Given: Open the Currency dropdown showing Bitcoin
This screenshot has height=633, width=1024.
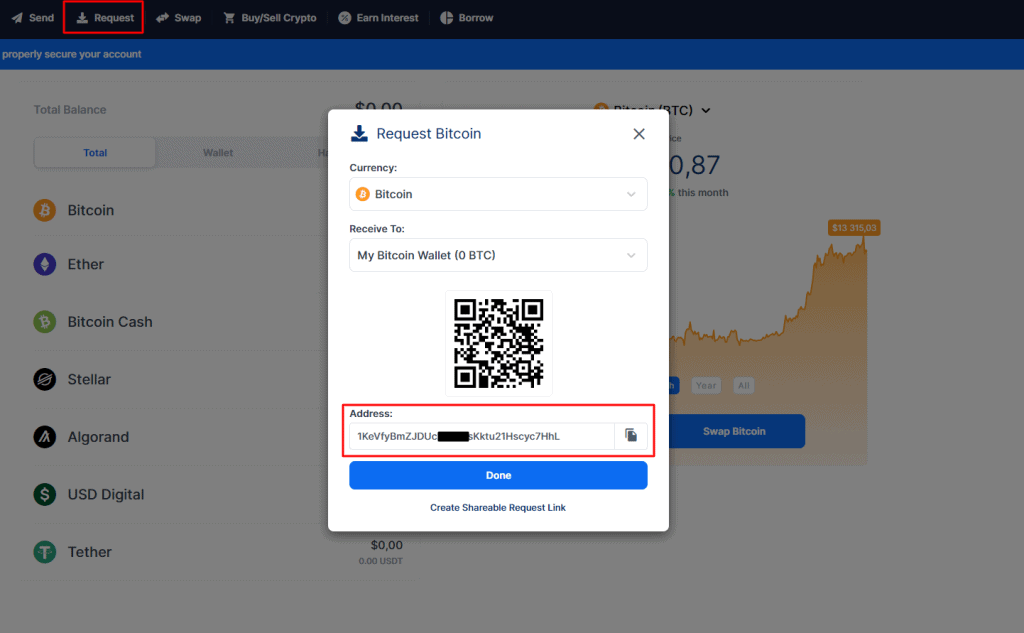Looking at the screenshot, I should [x=498, y=194].
